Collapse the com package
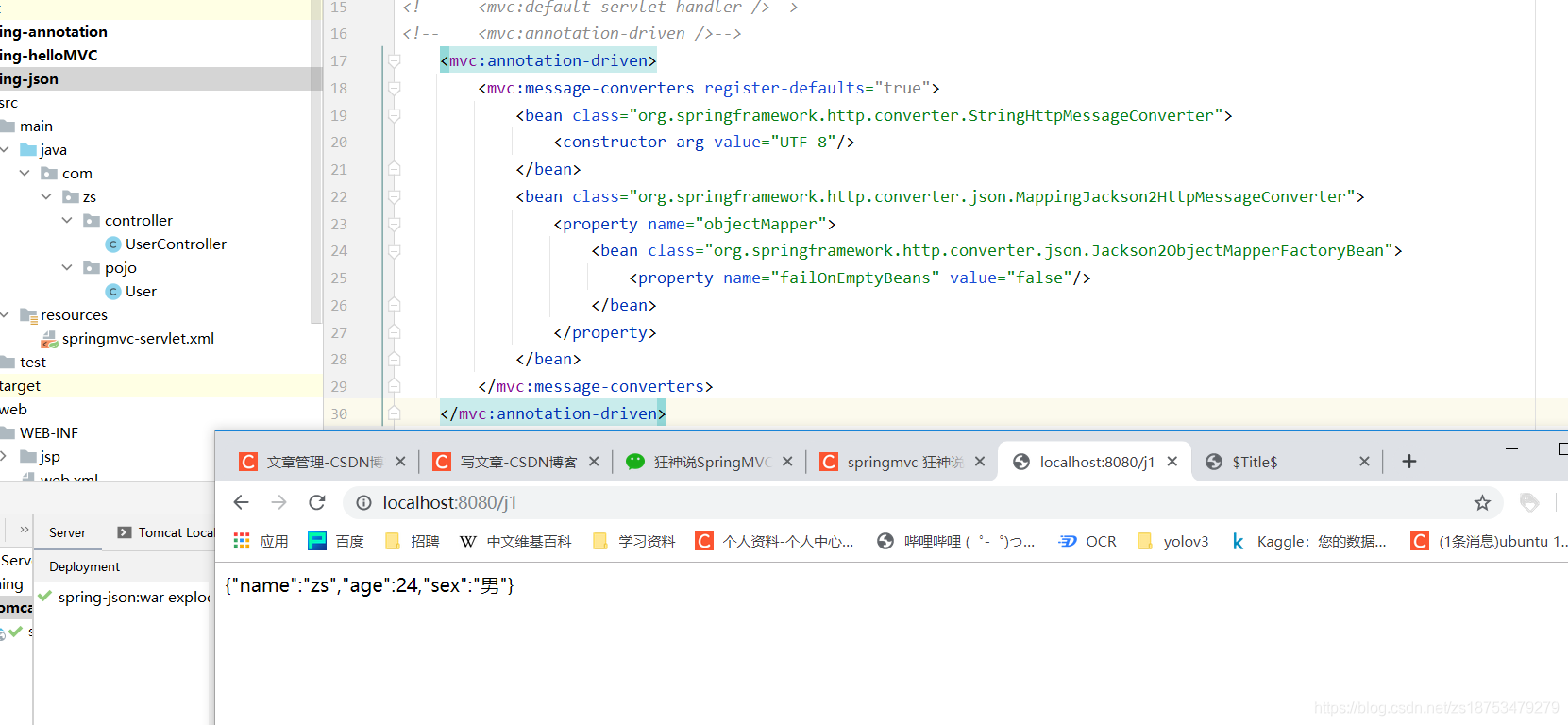The width and height of the screenshot is (1568, 725). [25, 173]
